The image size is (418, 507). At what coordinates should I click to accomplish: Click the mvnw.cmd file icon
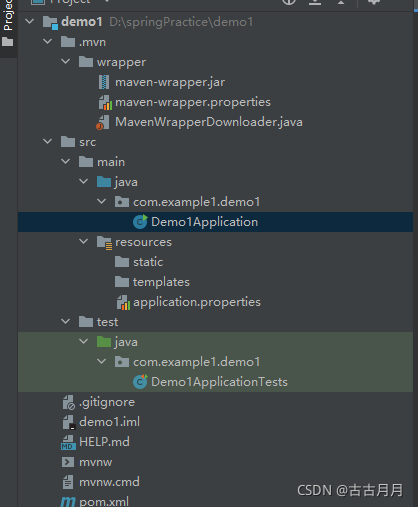pos(68,482)
